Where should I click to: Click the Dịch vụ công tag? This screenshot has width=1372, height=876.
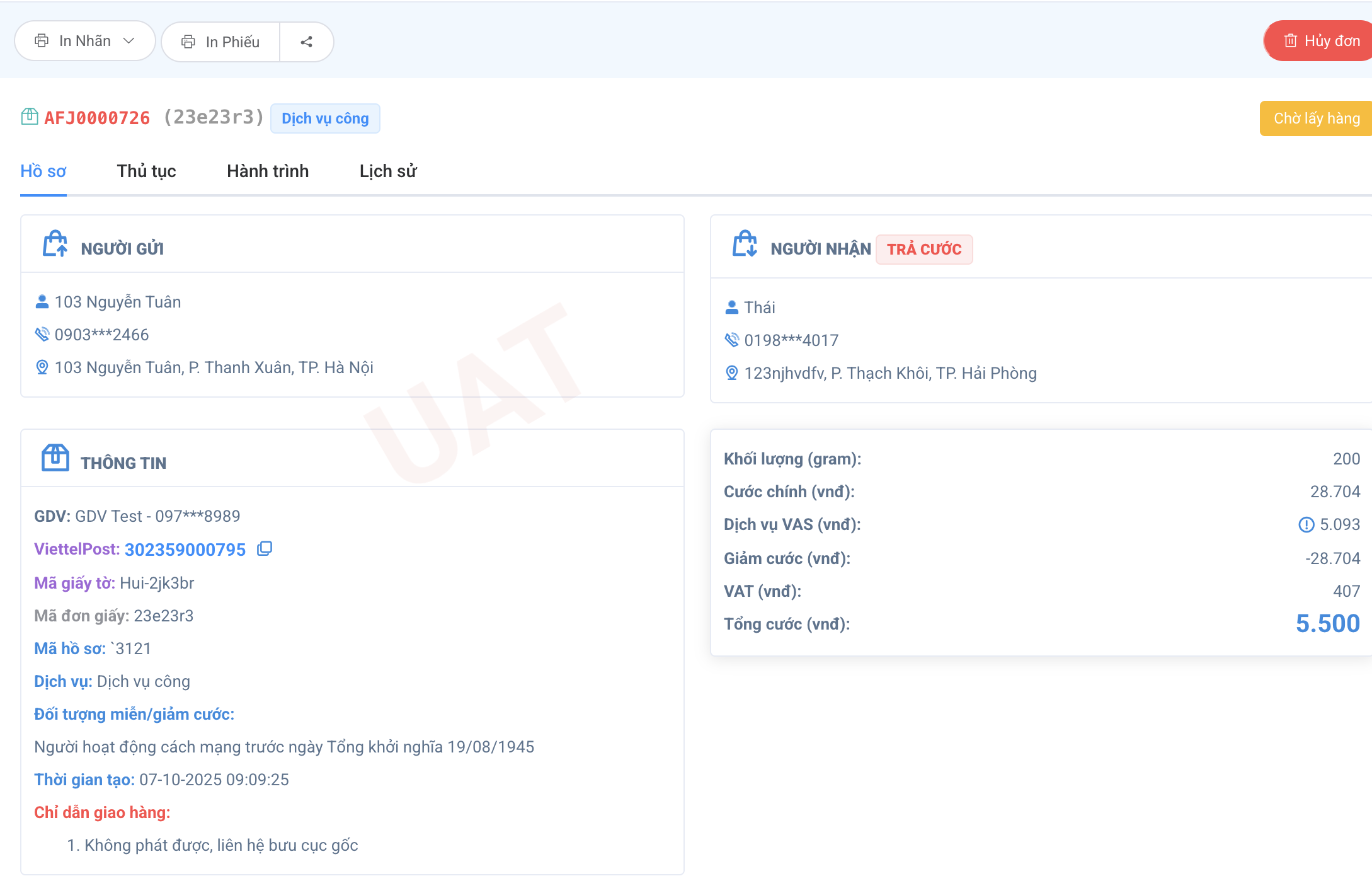coord(325,118)
